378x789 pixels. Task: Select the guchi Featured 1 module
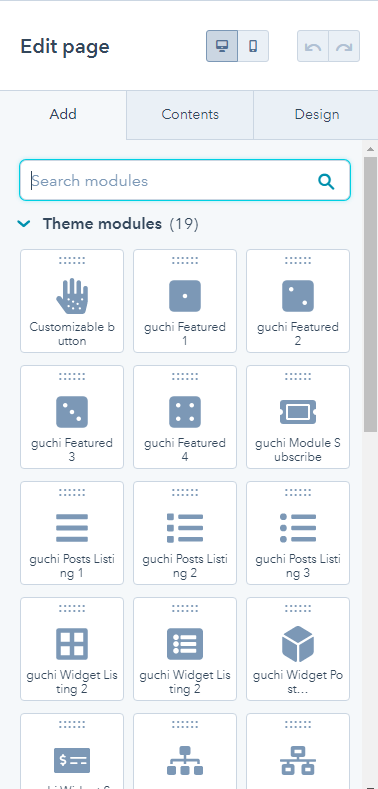point(185,301)
